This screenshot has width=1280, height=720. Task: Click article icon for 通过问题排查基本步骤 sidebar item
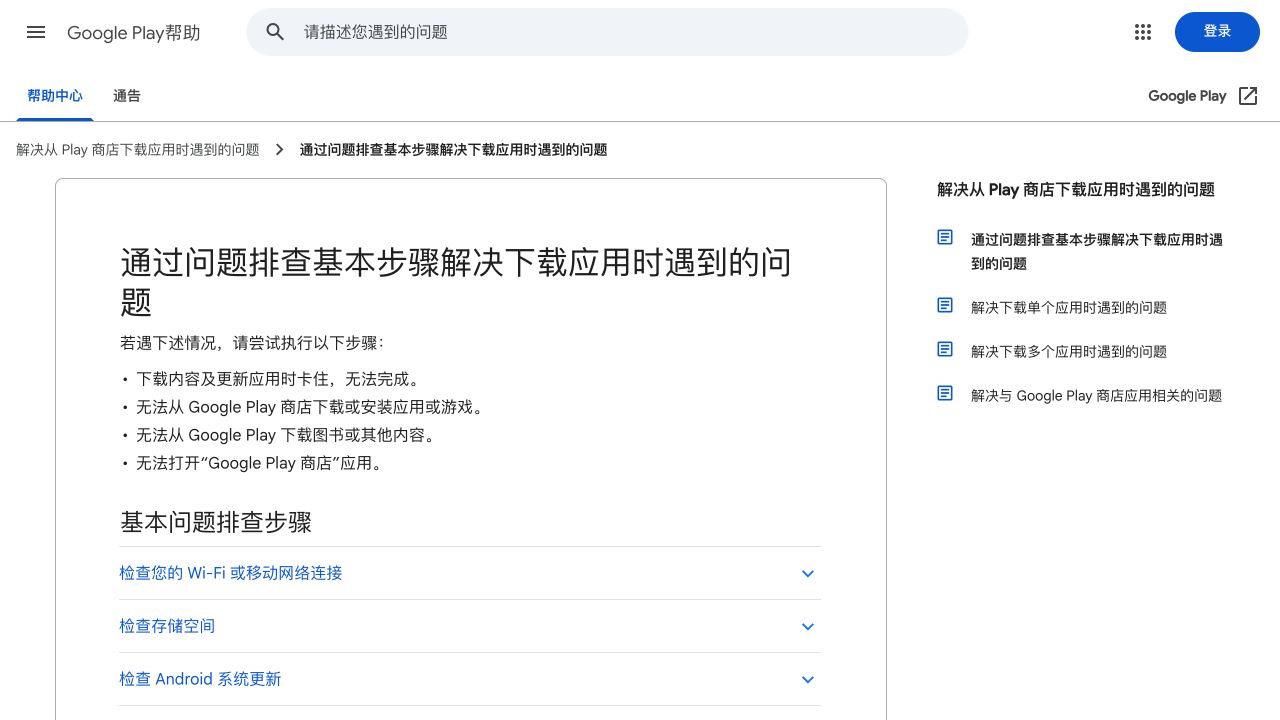[x=945, y=237]
